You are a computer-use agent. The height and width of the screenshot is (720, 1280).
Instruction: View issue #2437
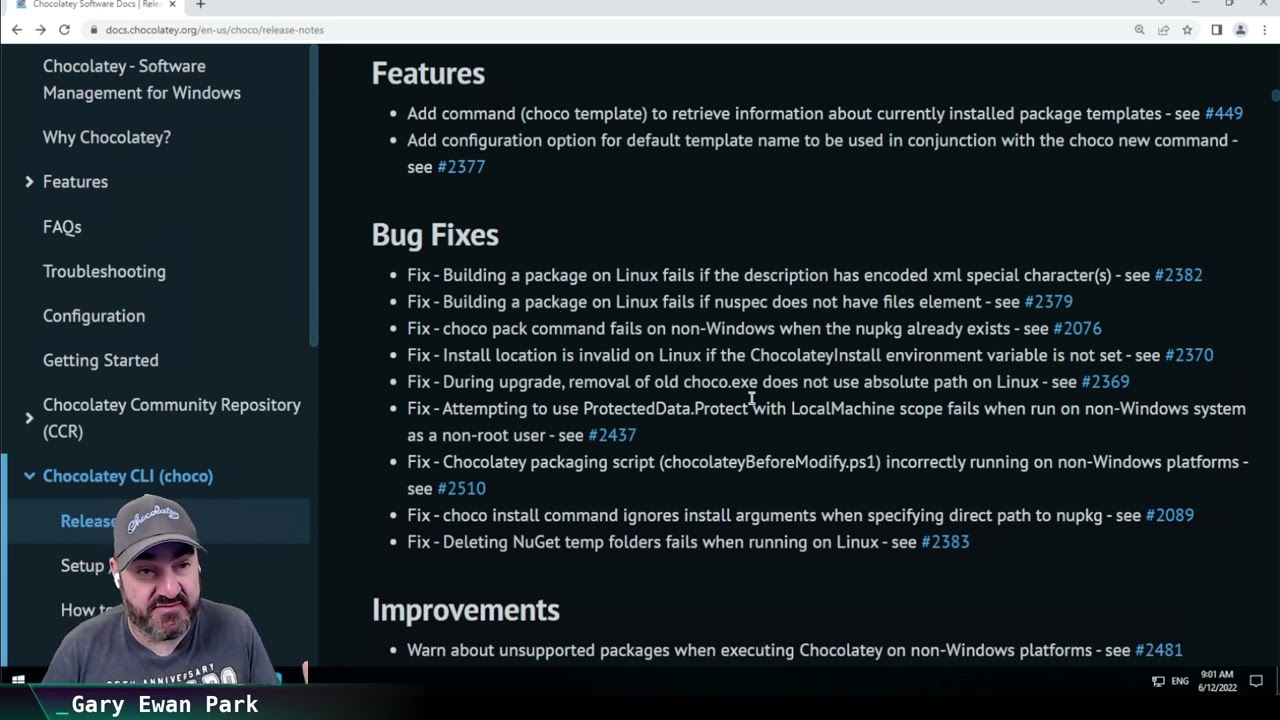click(x=612, y=436)
